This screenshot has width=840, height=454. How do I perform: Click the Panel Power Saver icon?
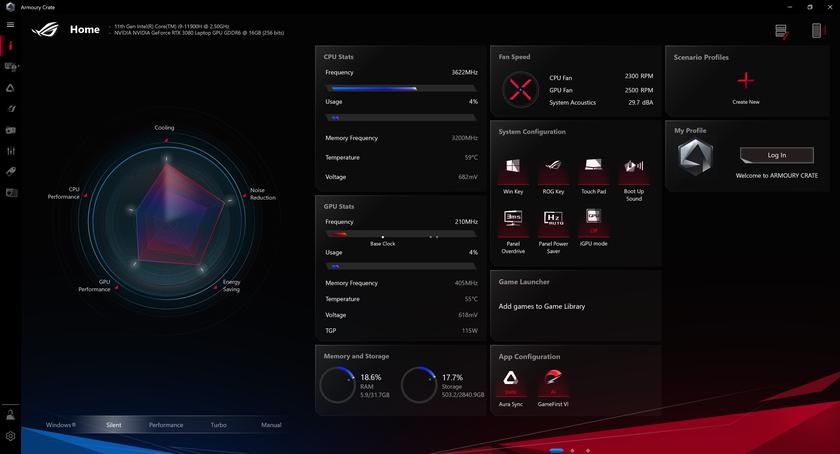[553, 219]
